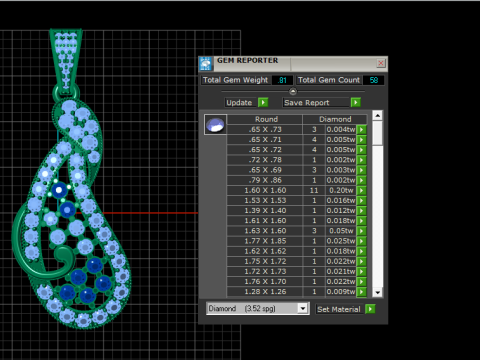Click the Total Gem Count label
Viewport: 480px width, 360px height.
pos(329,80)
